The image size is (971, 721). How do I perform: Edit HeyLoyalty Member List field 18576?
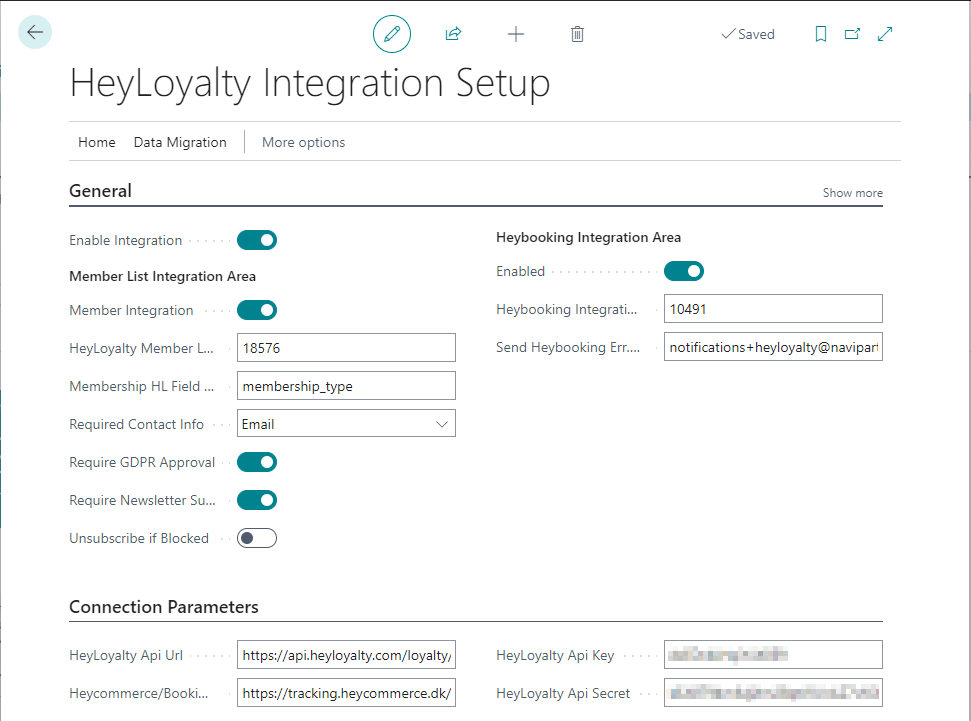click(346, 348)
